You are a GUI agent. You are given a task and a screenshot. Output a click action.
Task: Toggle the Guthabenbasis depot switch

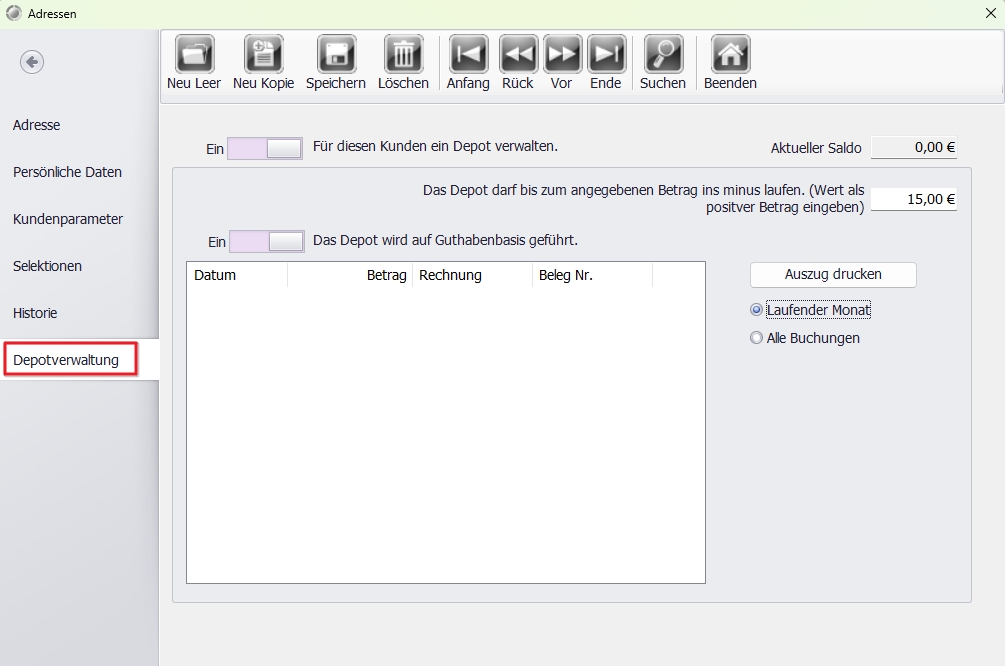[267, 242]
